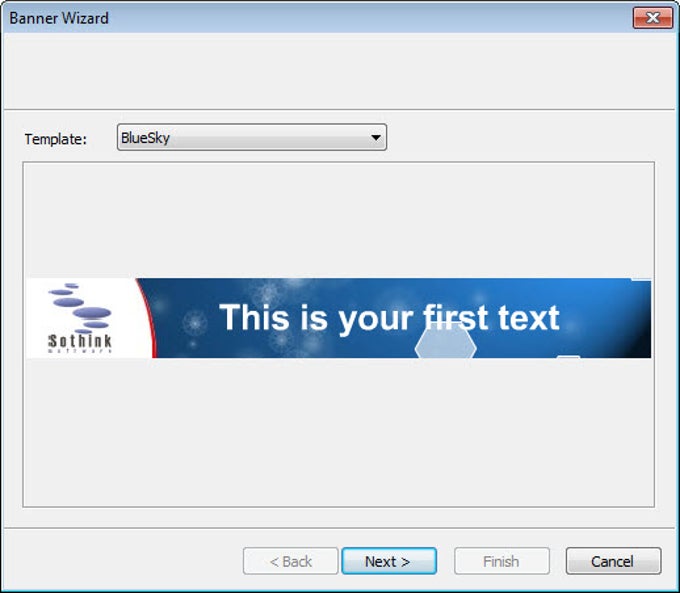The width and height of the screenshot is (680, 593).
Task: Click the BlueSky banner preview image
Action: [338, 318]
